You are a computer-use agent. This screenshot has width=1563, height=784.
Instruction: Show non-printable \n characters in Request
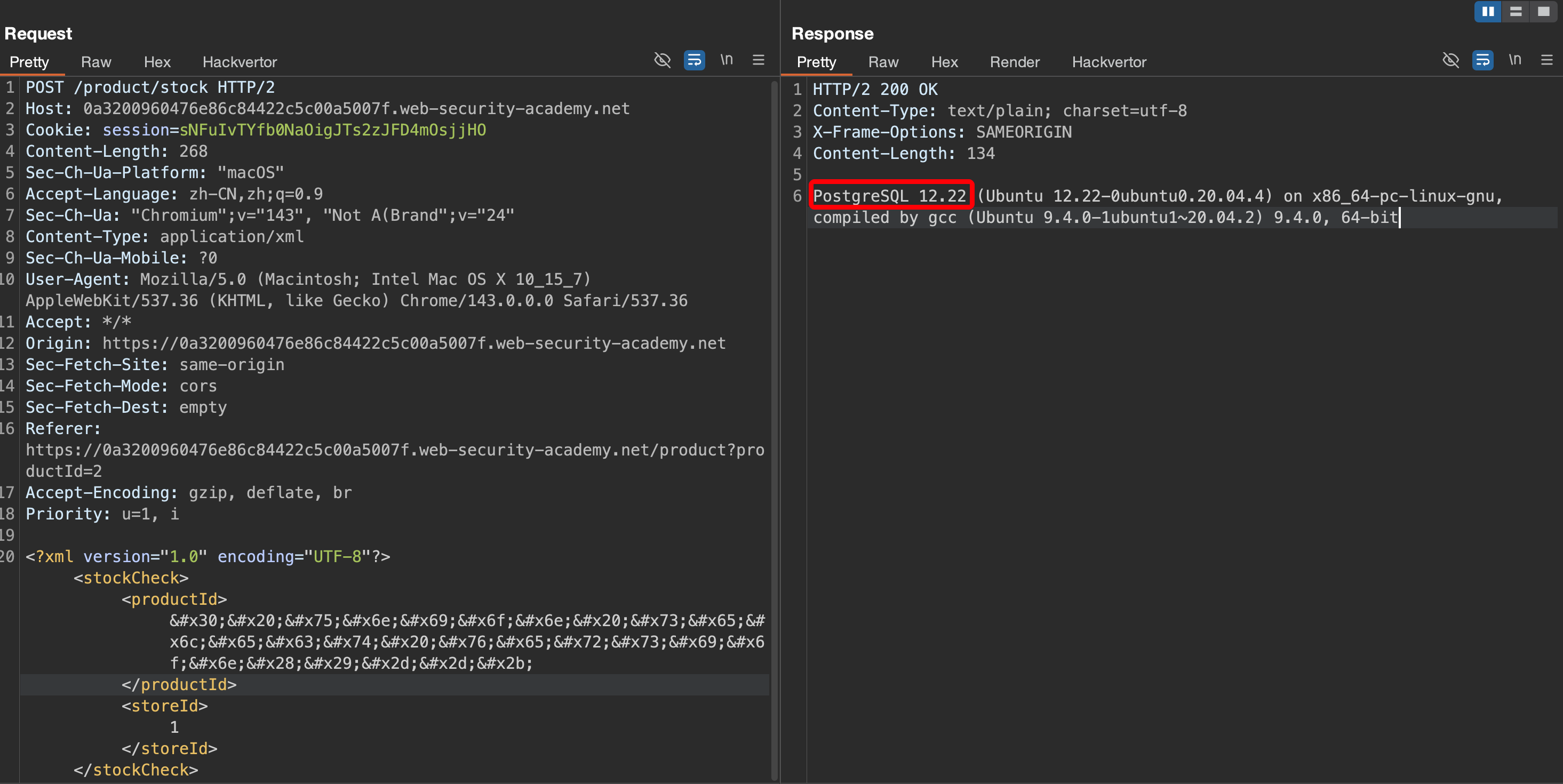(x=726, y=60)
